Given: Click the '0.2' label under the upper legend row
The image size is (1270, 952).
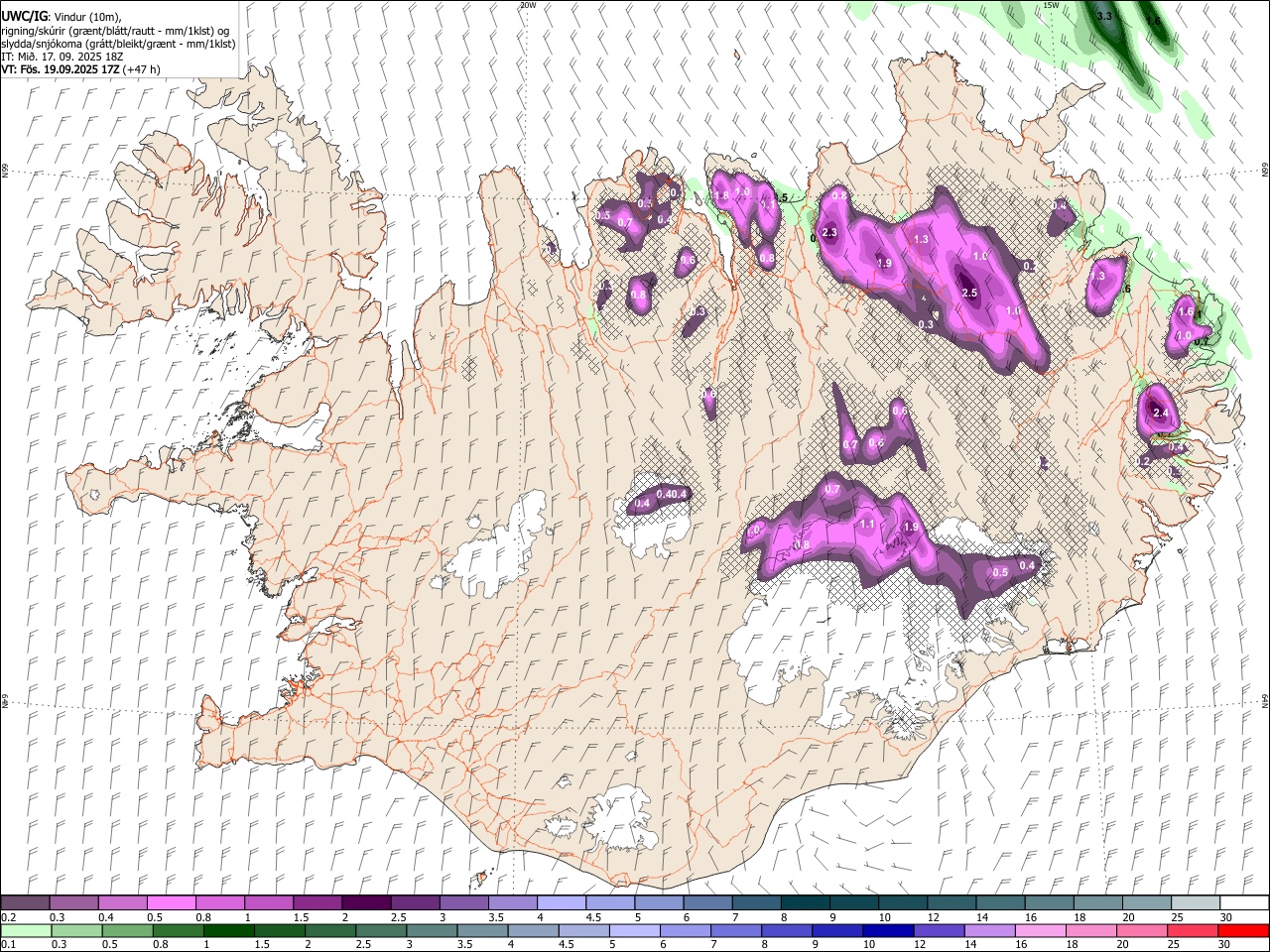Looking at the screenshot, I should 9,917.
